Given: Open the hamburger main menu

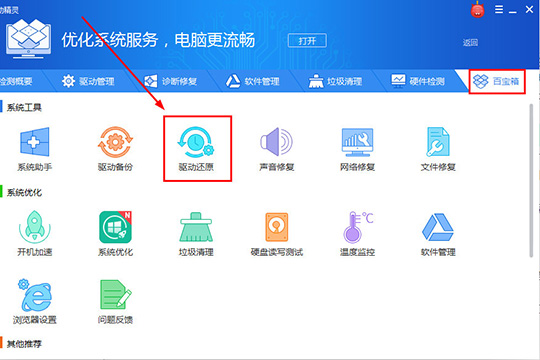Looking at the screenshot, I should [499, 9].
